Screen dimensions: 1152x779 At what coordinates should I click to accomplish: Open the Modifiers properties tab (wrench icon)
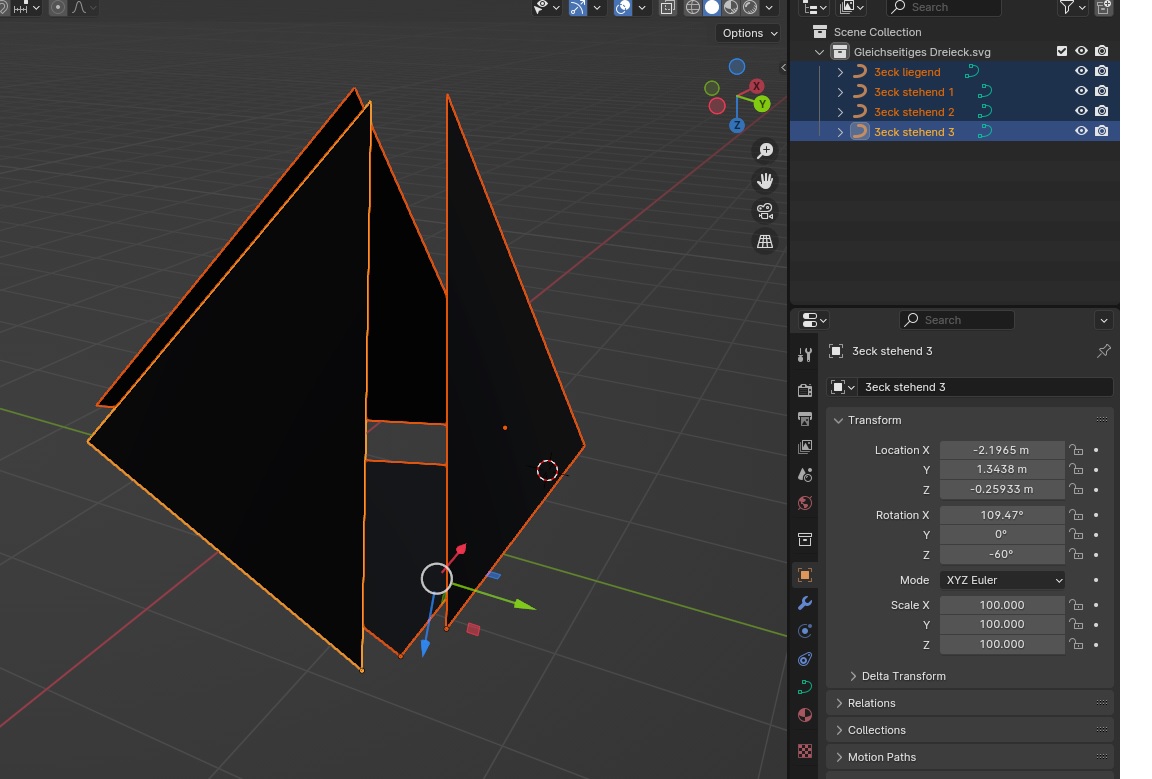click(805, 603)
